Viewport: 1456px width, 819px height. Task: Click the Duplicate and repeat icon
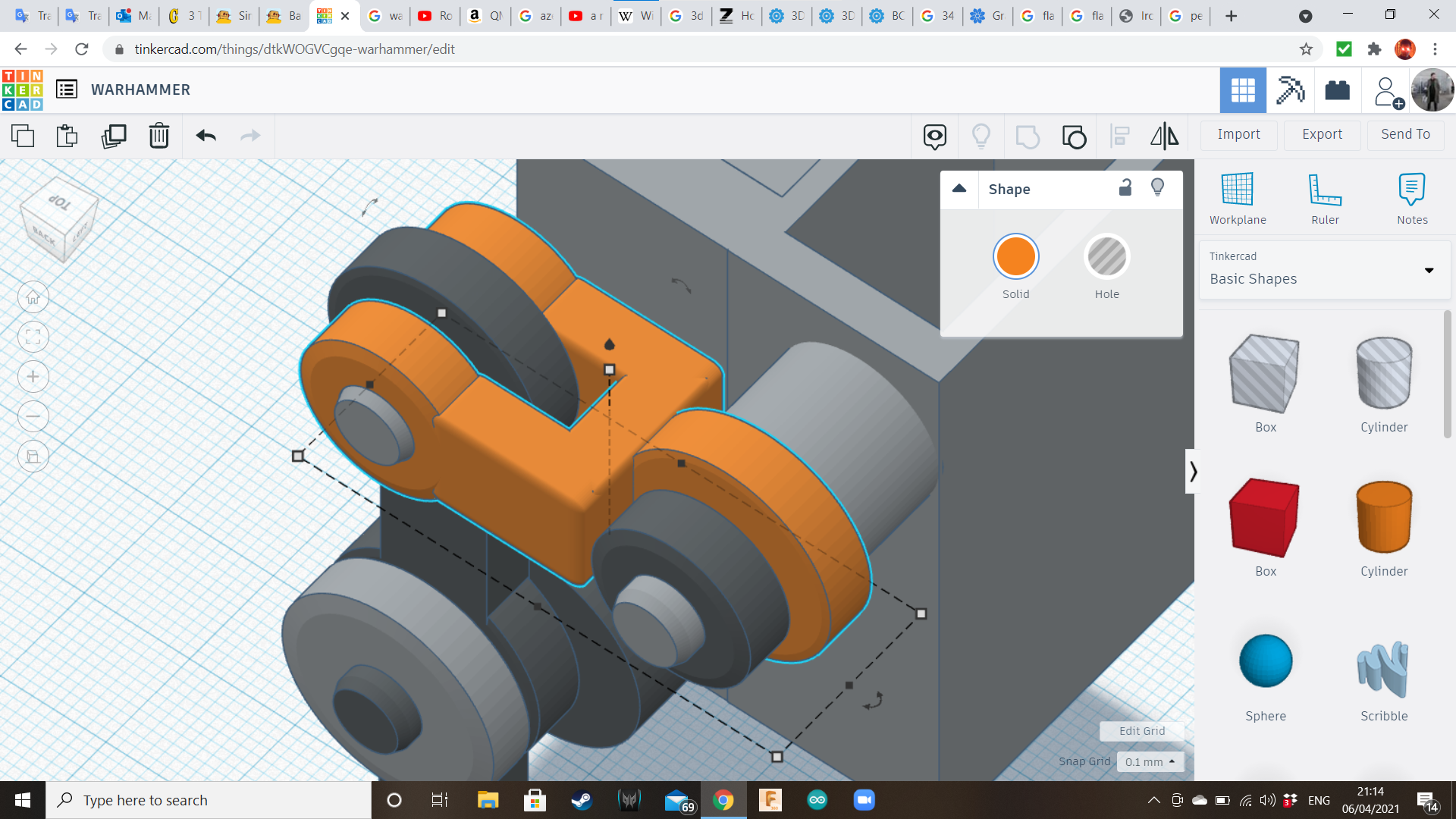[114, 136]
